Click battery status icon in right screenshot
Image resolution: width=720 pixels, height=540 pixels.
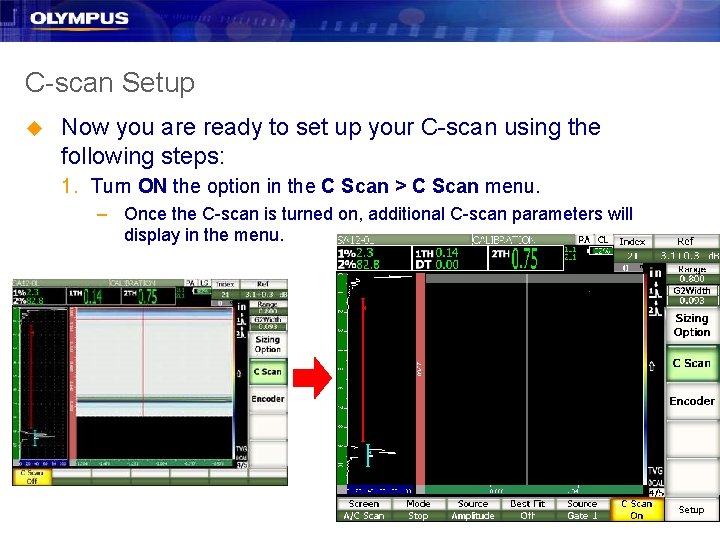[600, 251]
